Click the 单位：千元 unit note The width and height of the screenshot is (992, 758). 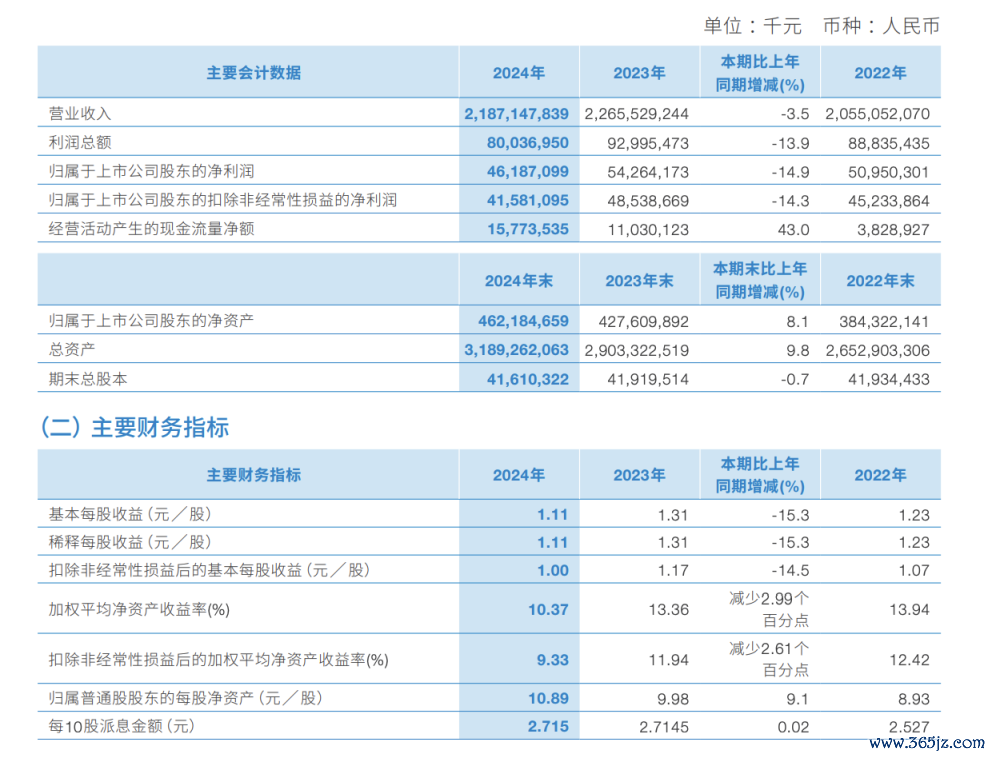tap(753, 26)
